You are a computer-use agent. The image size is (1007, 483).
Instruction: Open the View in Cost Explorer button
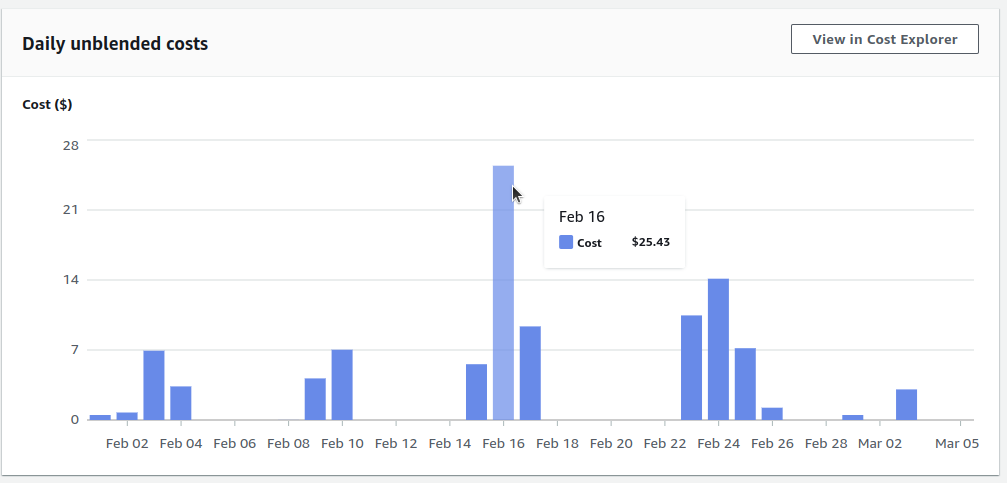tap(884, 39)
